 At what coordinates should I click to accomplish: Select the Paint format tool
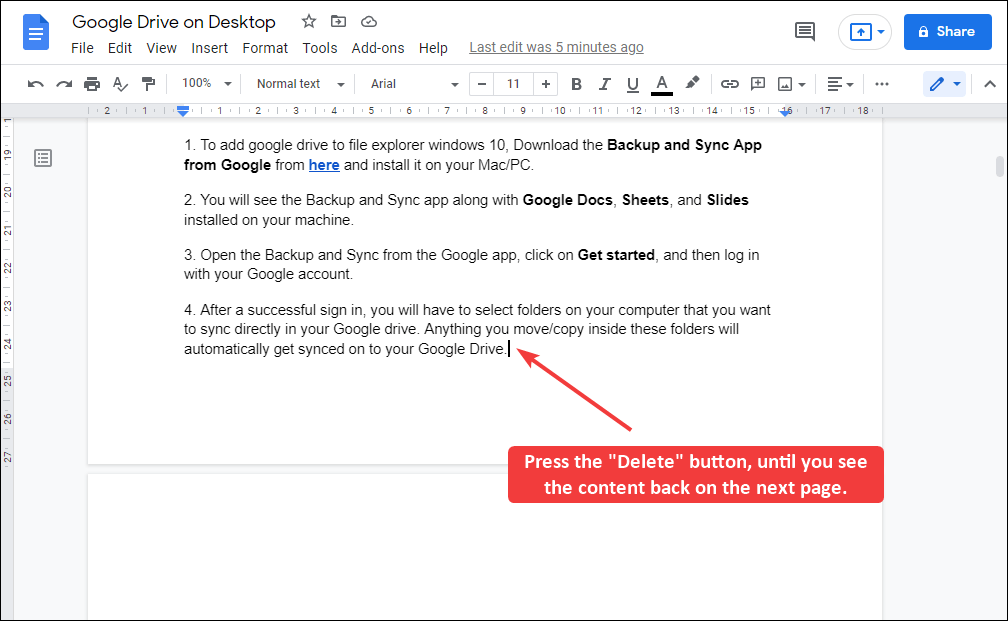tap(148, 83)
